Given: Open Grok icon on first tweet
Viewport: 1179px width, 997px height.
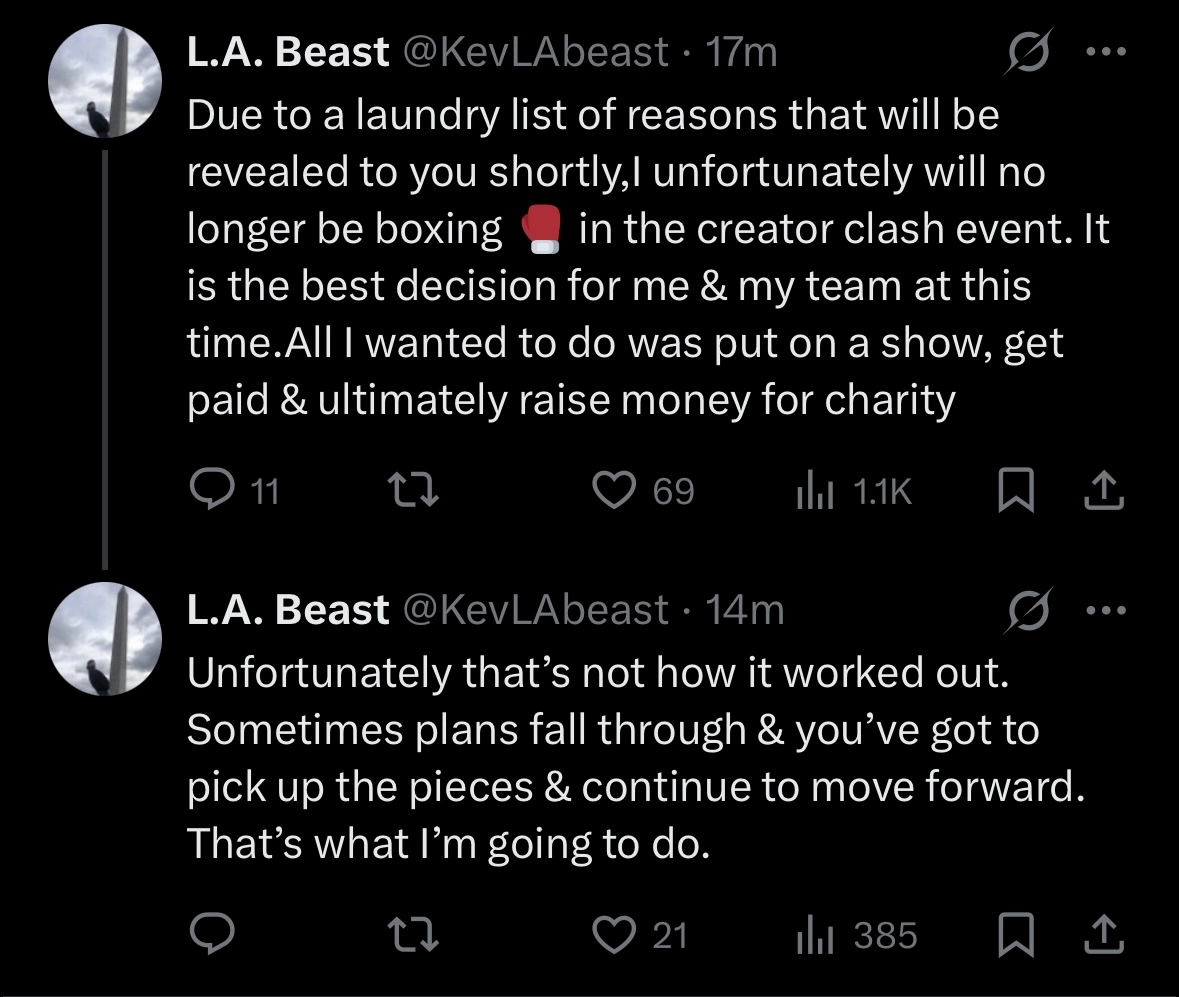Looking at the screenshot, I should click(x=1029, y=52).
